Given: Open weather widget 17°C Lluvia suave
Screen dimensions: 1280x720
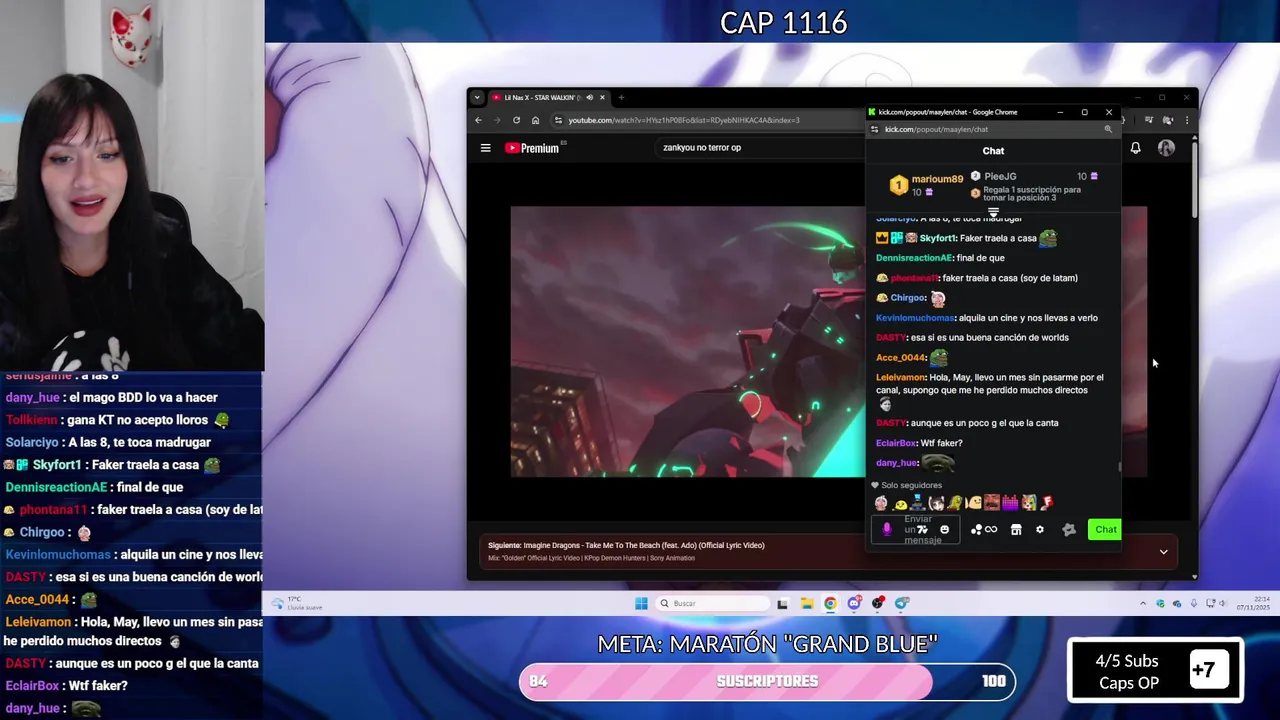Looking at the screenshot, I should coord(297,603).
